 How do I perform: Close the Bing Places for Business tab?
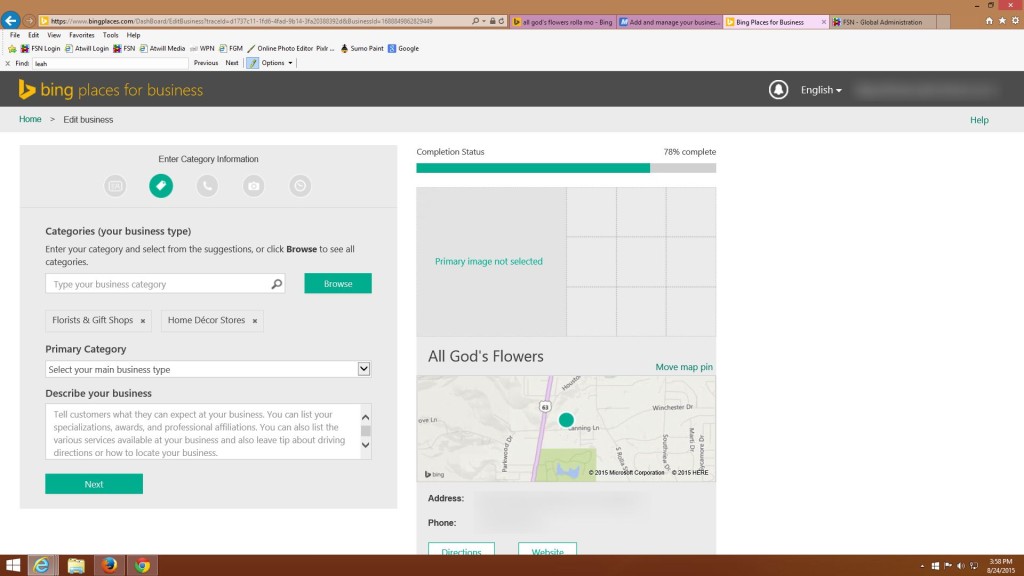[823, 22]
